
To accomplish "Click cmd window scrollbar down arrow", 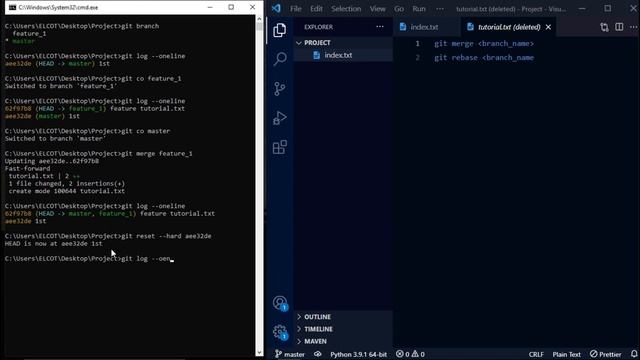I will click(x=259, y=352).
